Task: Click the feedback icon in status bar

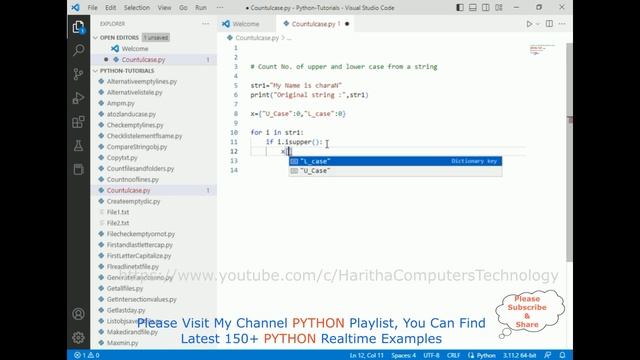Action: (548, 355)
